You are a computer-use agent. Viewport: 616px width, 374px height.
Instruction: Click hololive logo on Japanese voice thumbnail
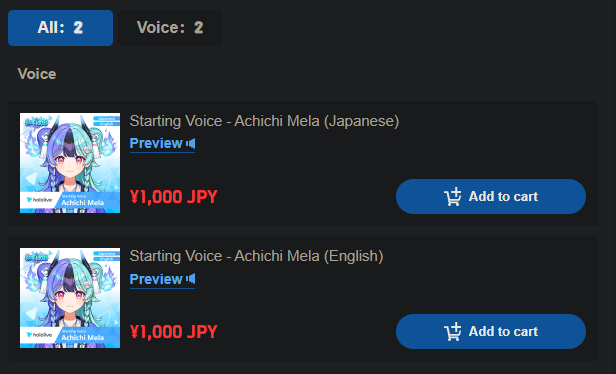click(39, 200)
